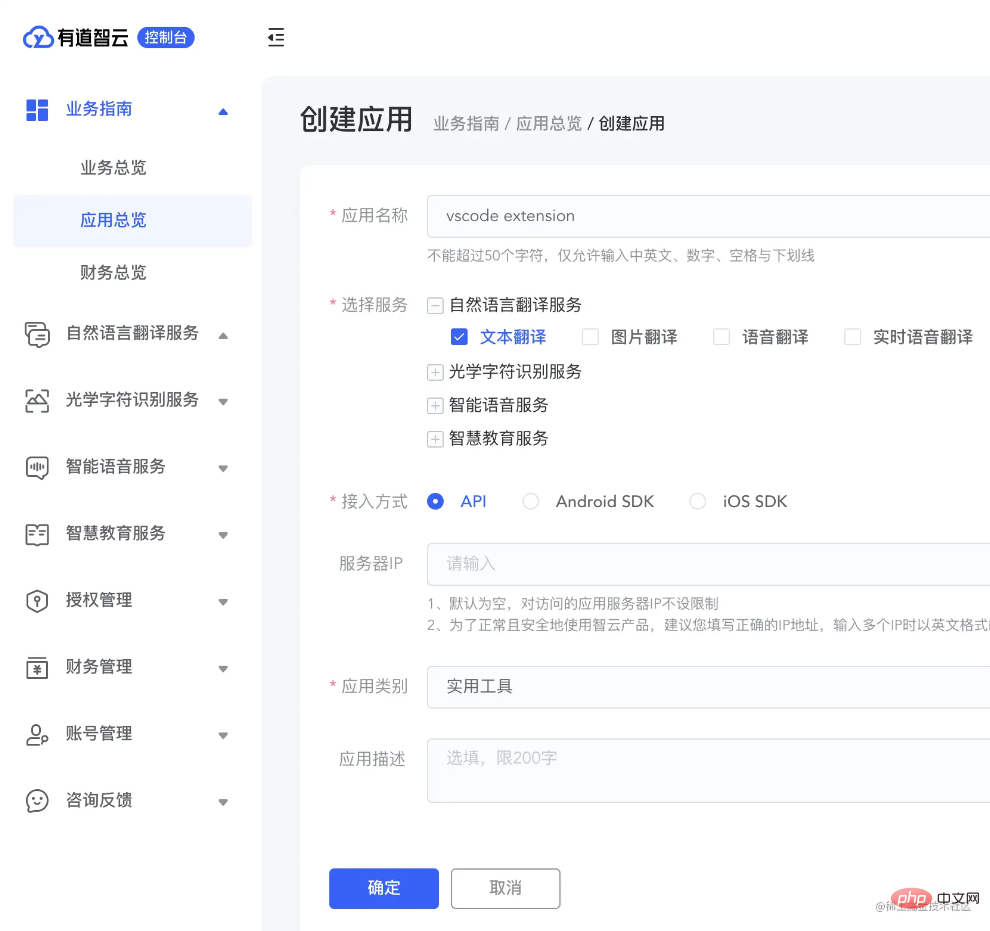The width and height of the screenshot is (990, 931).
Task: Expand the 光学字符识别服务 tree node
Action: pos(435,372)
